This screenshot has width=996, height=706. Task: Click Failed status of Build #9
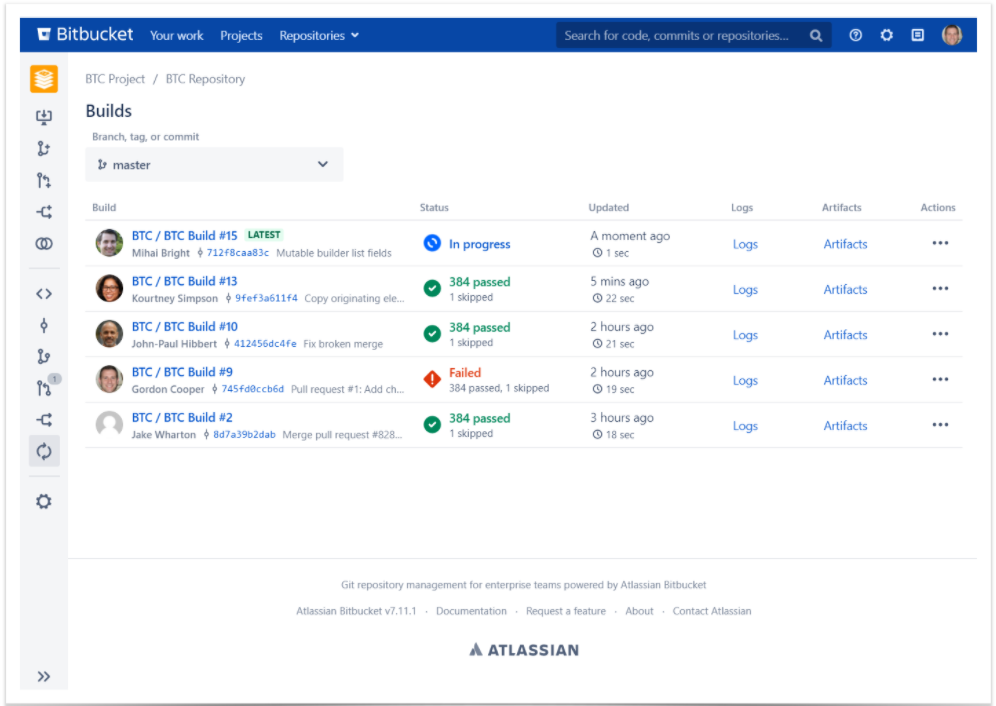tap(465, 372)
